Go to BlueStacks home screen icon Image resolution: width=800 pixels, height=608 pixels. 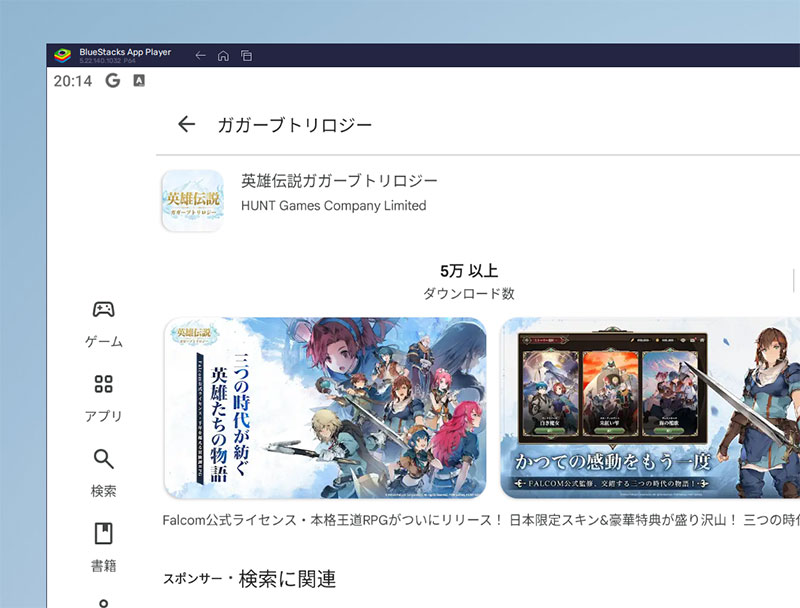[x=223, y=56]
